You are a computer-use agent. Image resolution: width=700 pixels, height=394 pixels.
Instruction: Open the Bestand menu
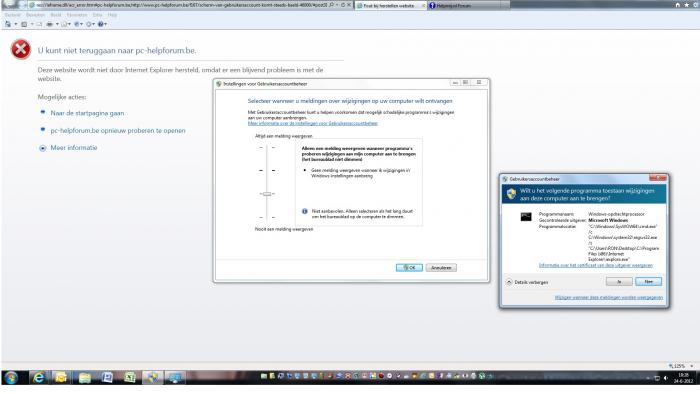pyautogui.click(x=12, y=15)
